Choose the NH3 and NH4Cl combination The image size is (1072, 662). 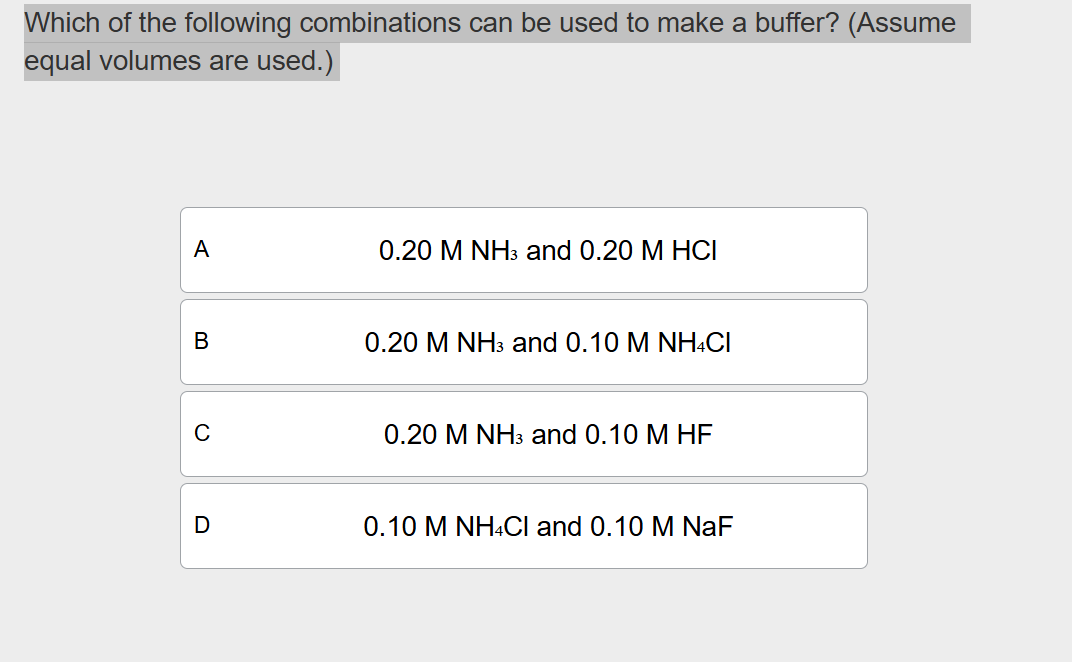tap(523, 342)
